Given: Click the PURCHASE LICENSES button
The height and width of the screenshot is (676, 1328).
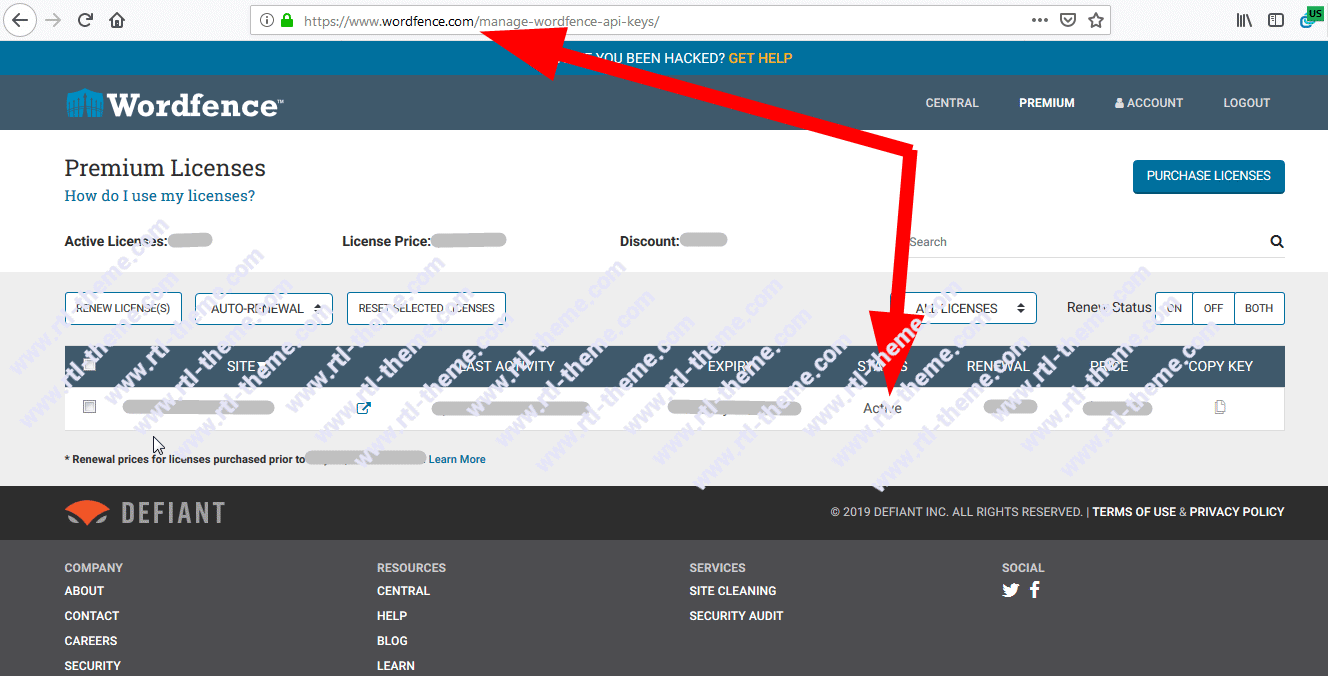Looking at the screenshot, I should point(1209,176).
